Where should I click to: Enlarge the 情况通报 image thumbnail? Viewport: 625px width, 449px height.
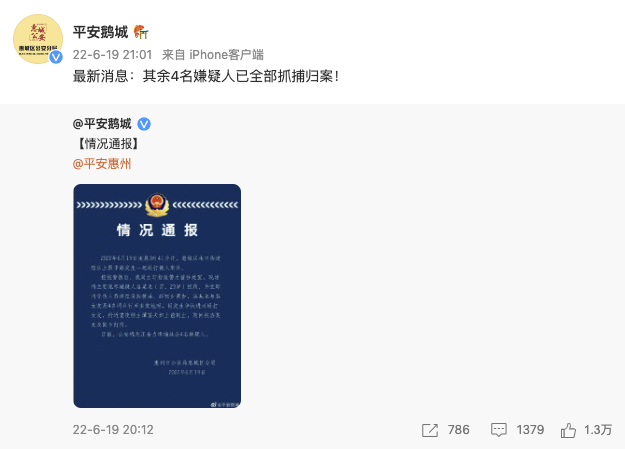point(157,296)
